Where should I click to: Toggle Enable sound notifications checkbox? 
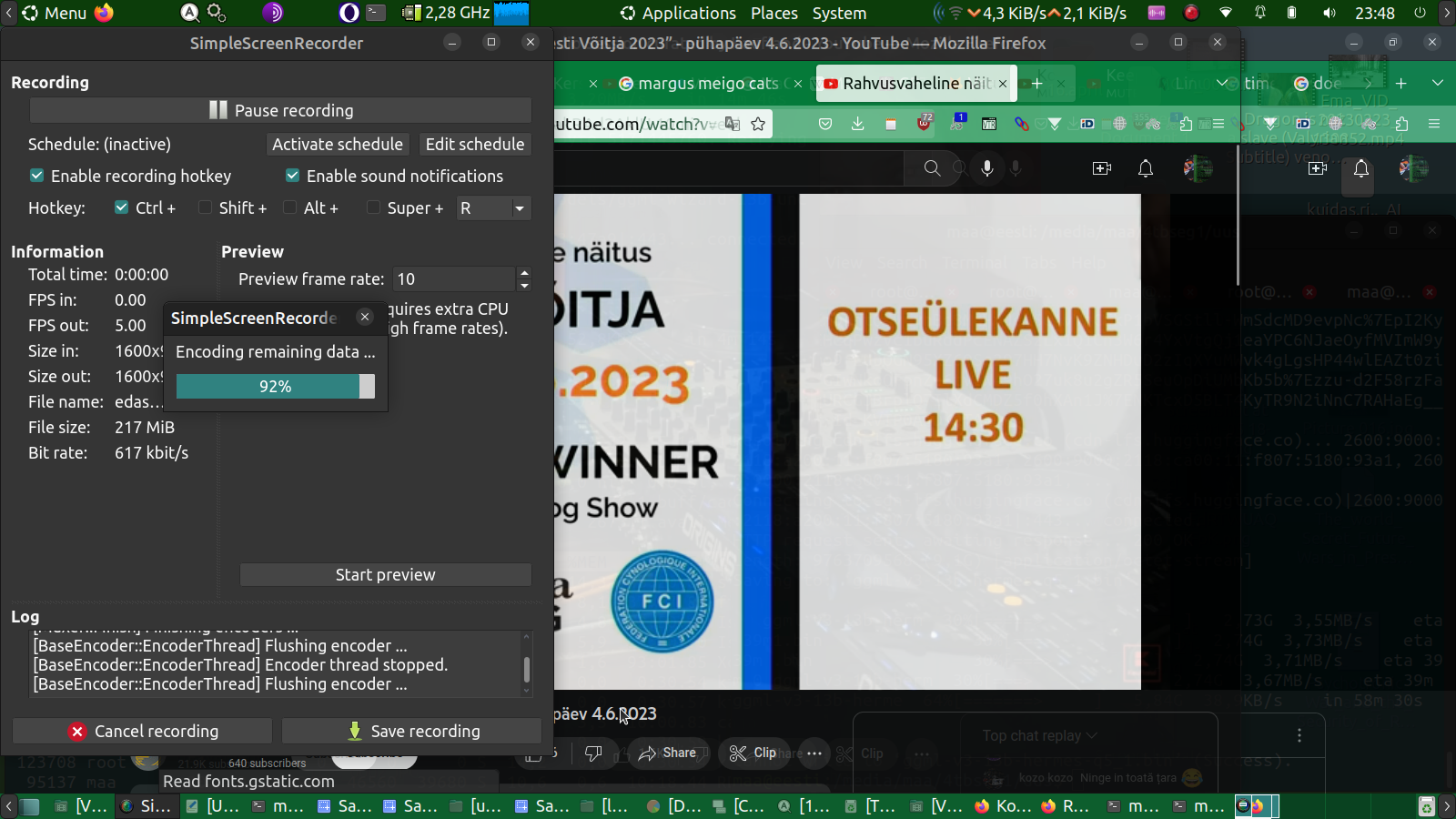394,176
